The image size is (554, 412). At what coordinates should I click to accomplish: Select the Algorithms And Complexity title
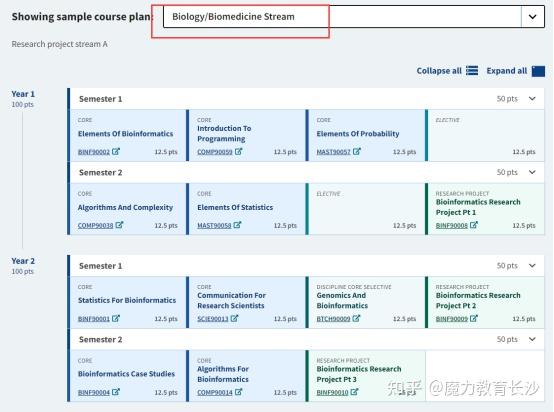[x=125, y=207]
